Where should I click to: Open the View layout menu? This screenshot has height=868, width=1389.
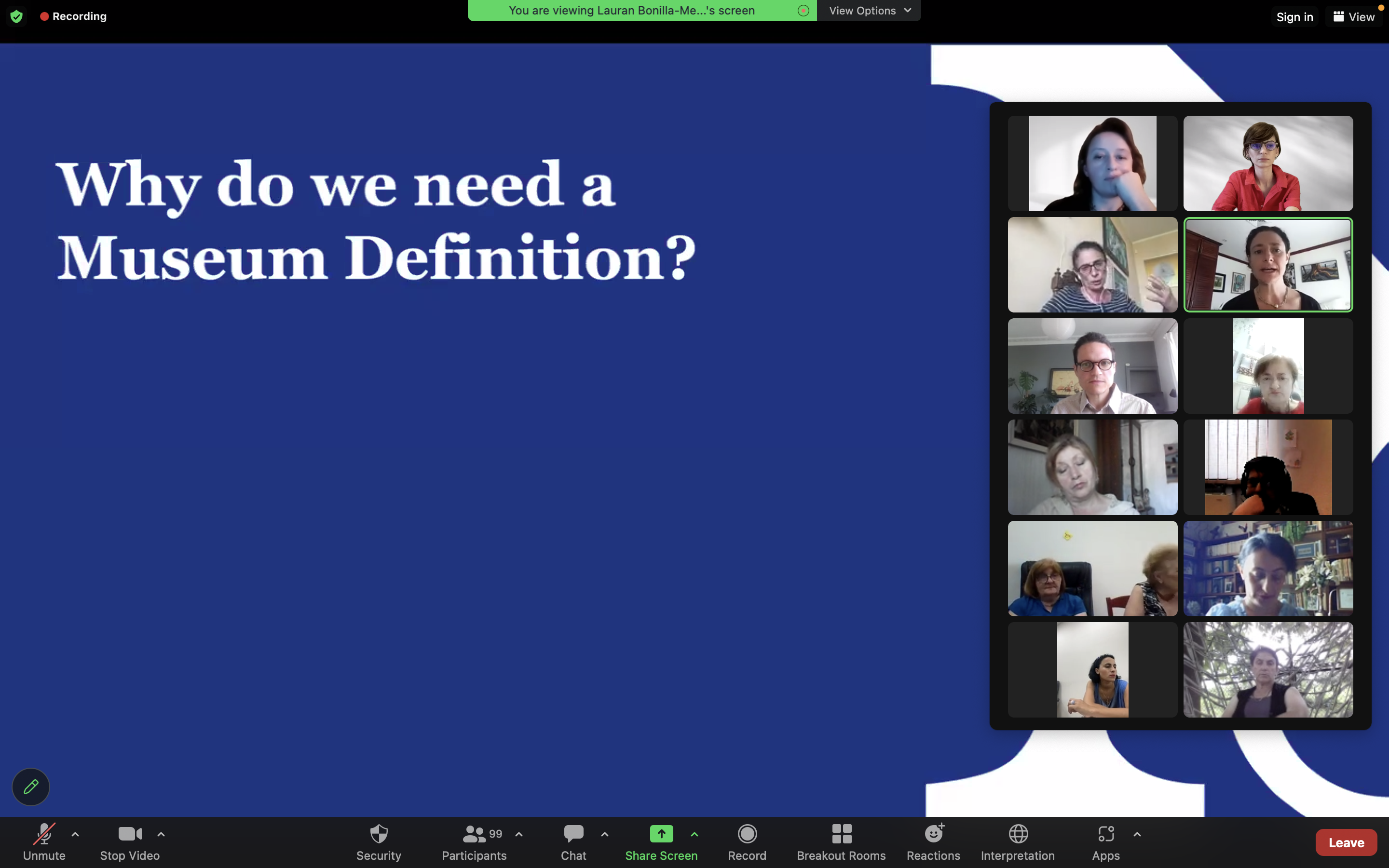point(1353,17)
